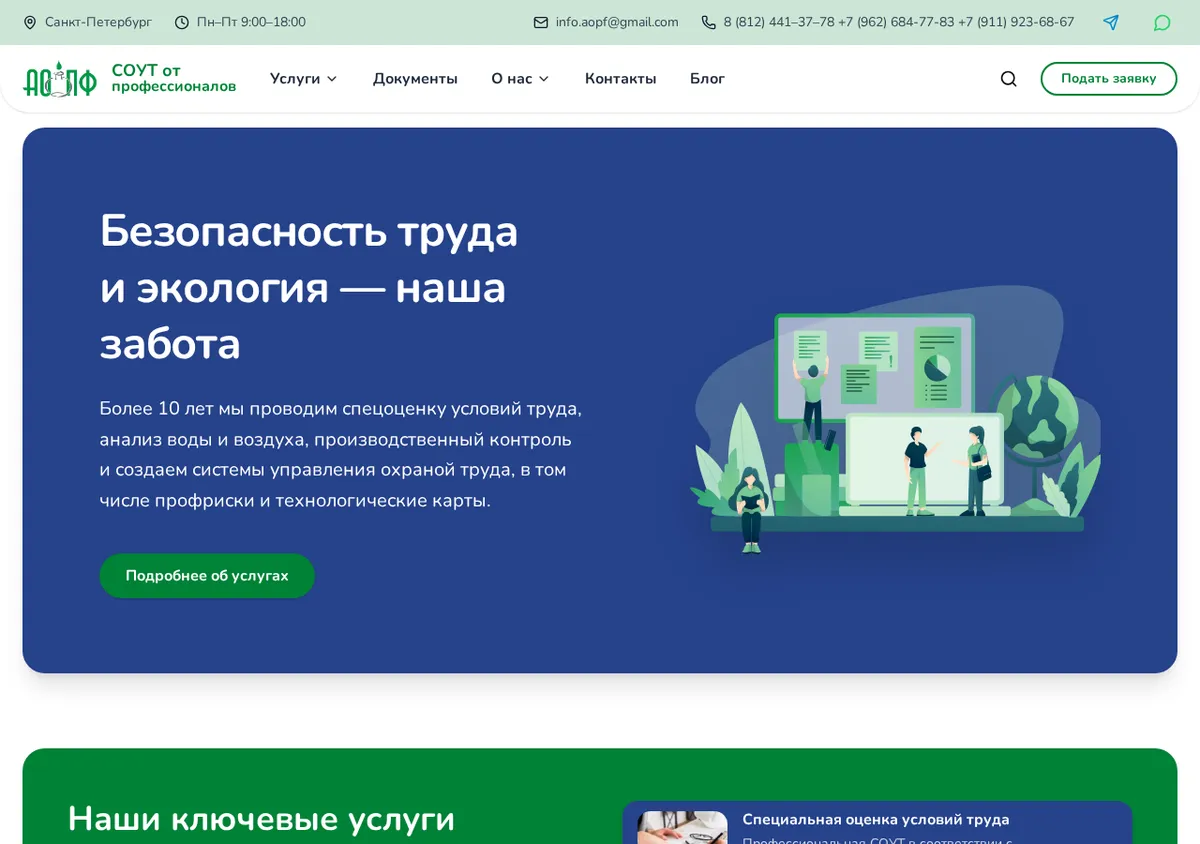The height and width of the screenshot is (844, 1200).
Task: Click the Подробнее об услугах button
Action: click(x=207, y=576)
